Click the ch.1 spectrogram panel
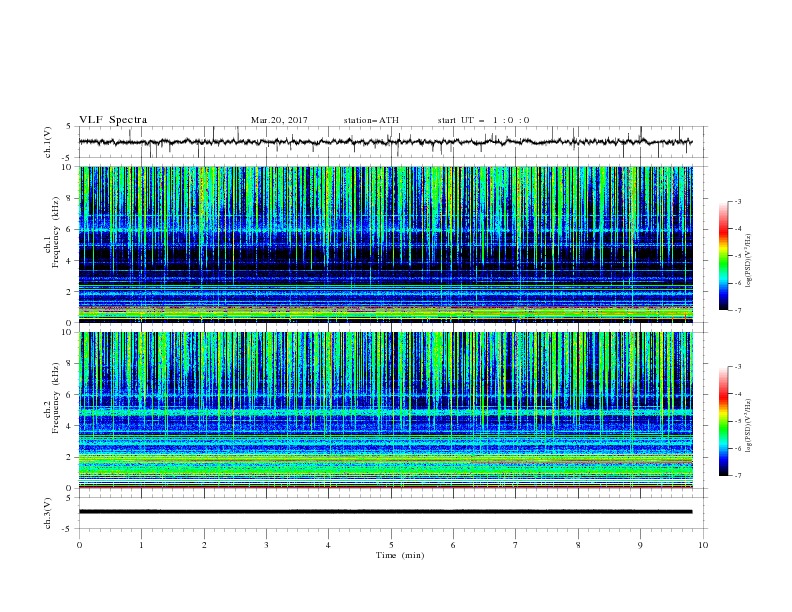 click(385, 244)
